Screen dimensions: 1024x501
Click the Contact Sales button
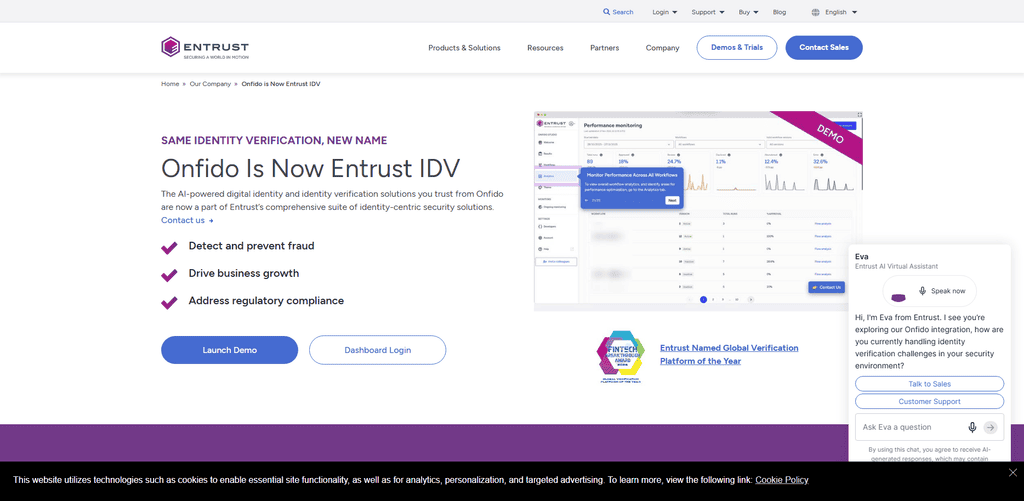824,48
